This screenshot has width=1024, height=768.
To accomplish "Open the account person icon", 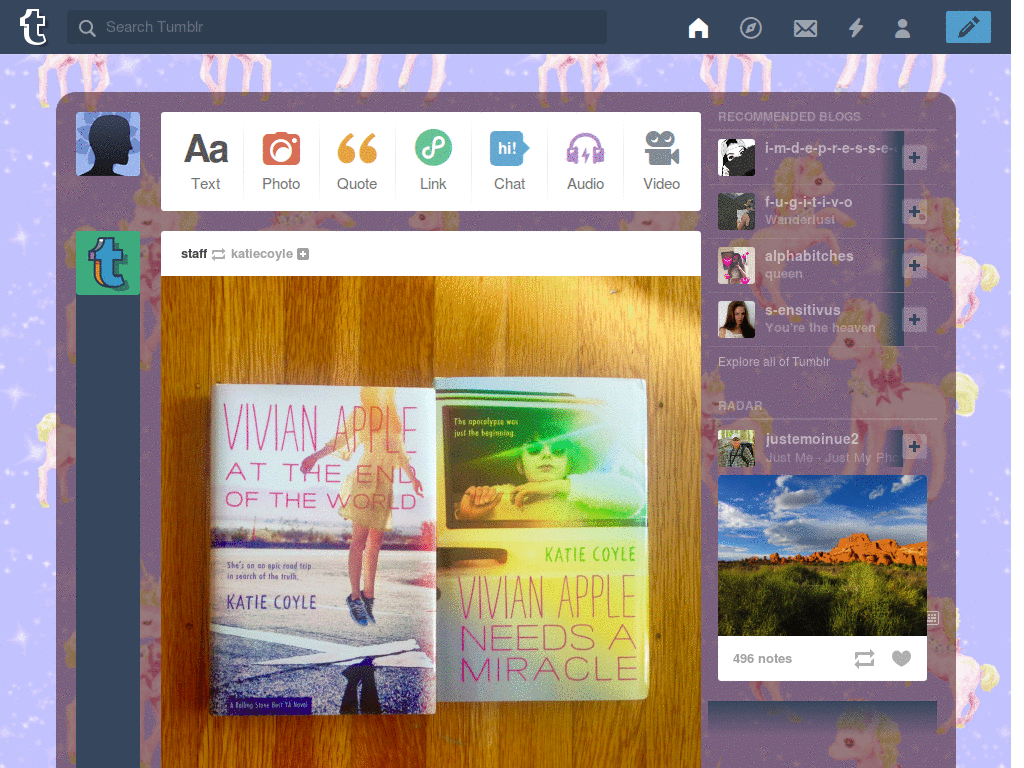I will (903, 28).
